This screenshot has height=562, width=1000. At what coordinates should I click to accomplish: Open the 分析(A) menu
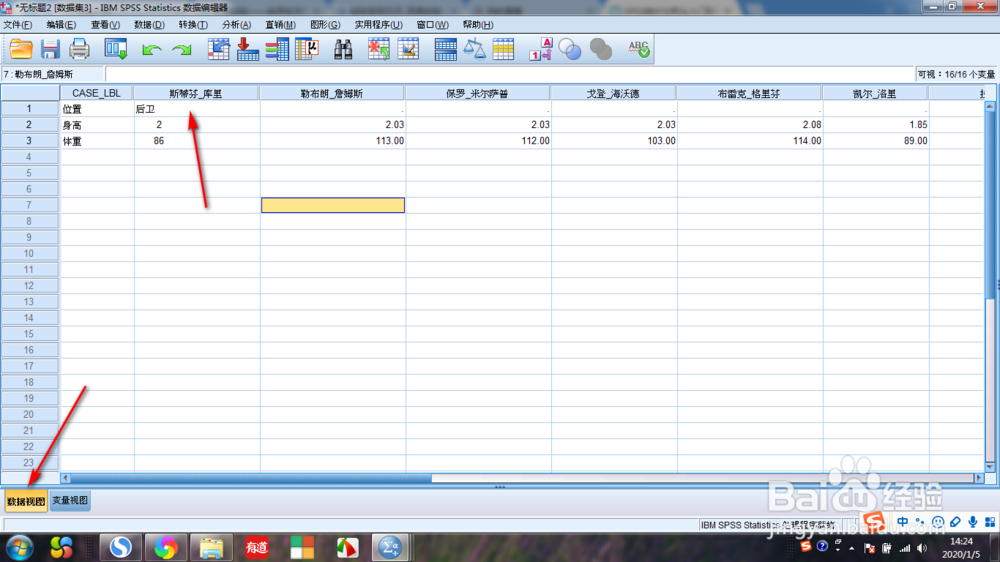[x=236, y=25]
